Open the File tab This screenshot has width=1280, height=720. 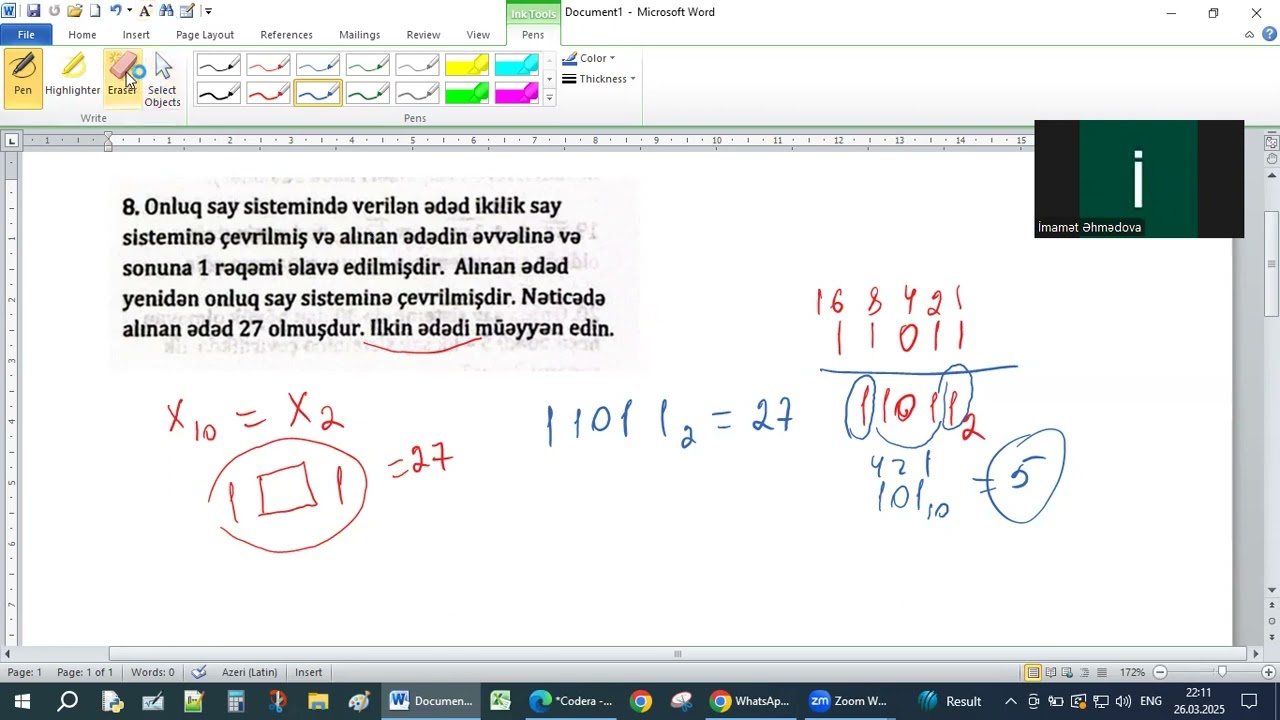26,34
